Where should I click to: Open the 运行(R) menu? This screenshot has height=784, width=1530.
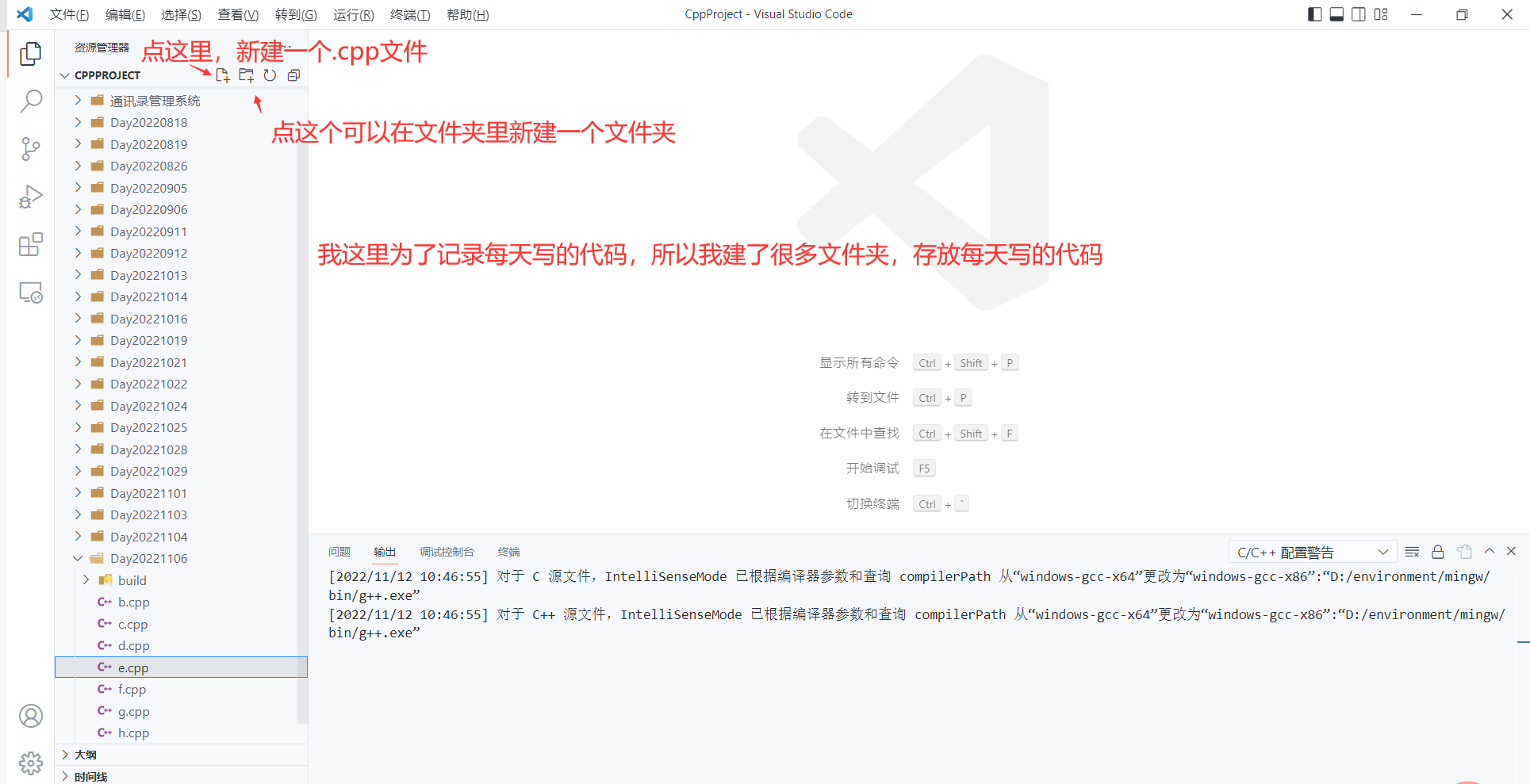(354, 14)
